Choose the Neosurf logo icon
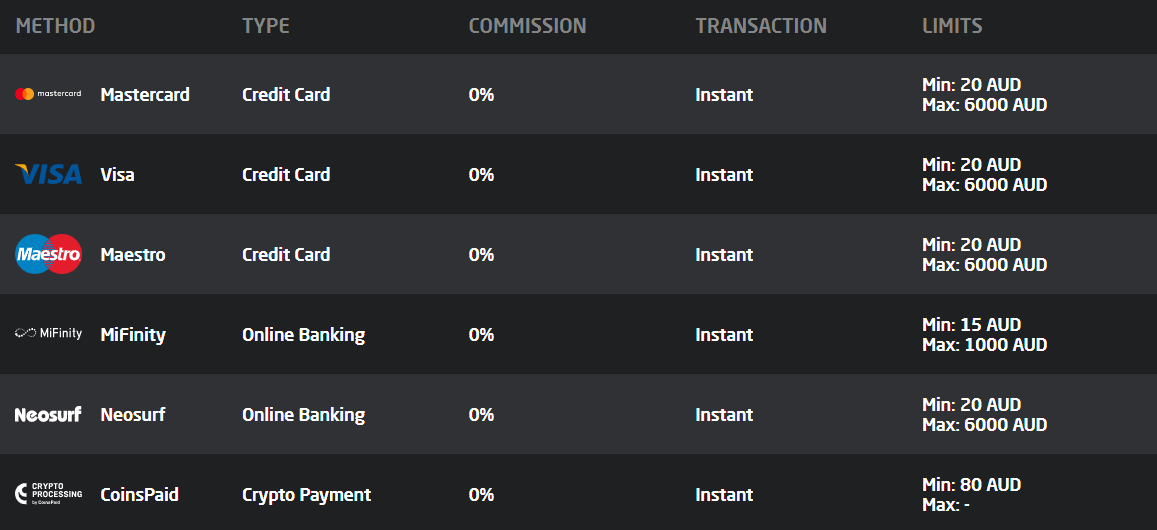This screenshot has width=1157, height=530. [48, 414]
